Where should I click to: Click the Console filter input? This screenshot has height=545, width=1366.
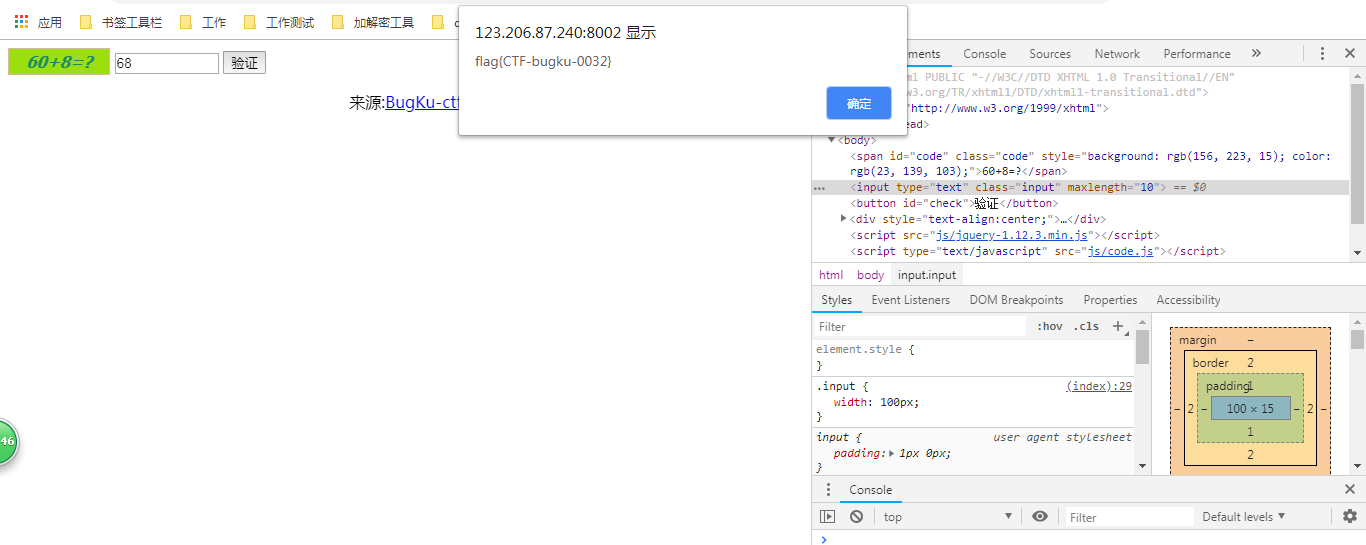pyautogui.click(x=1129, y=517)
